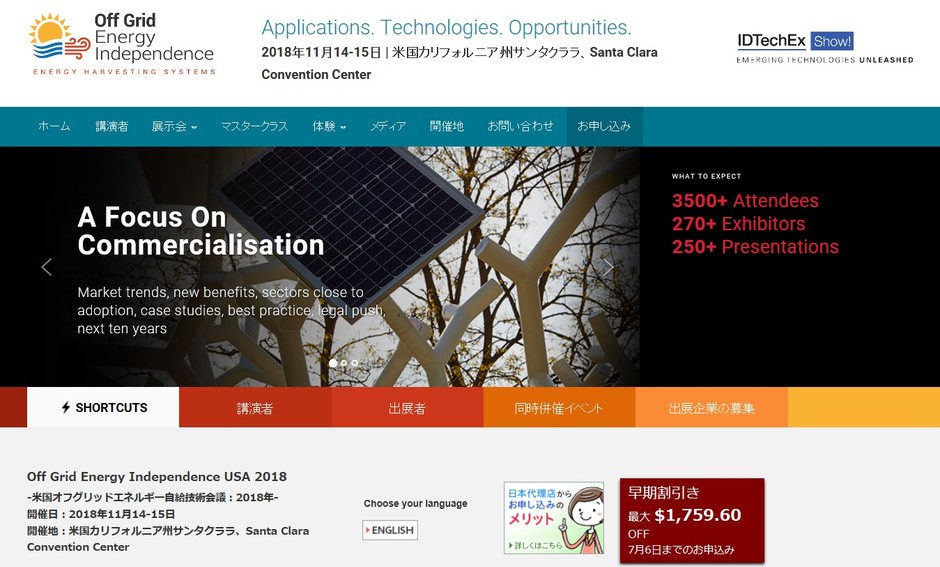The image size is (940, 567).
Task: Select the first carousel dot indicator
Action: tap(333, 363)
